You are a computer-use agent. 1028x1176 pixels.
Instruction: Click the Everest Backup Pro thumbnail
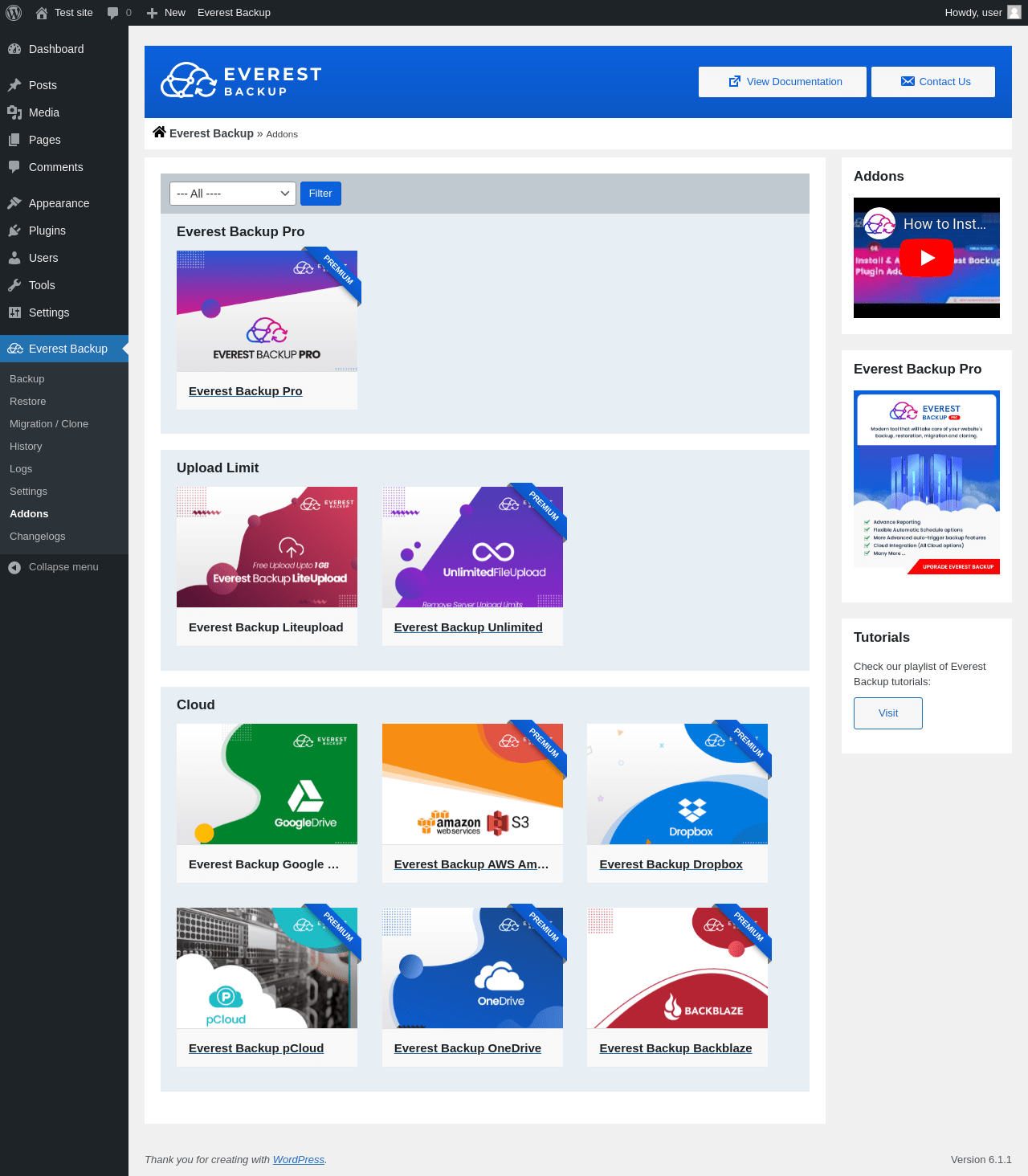[267, 311]
